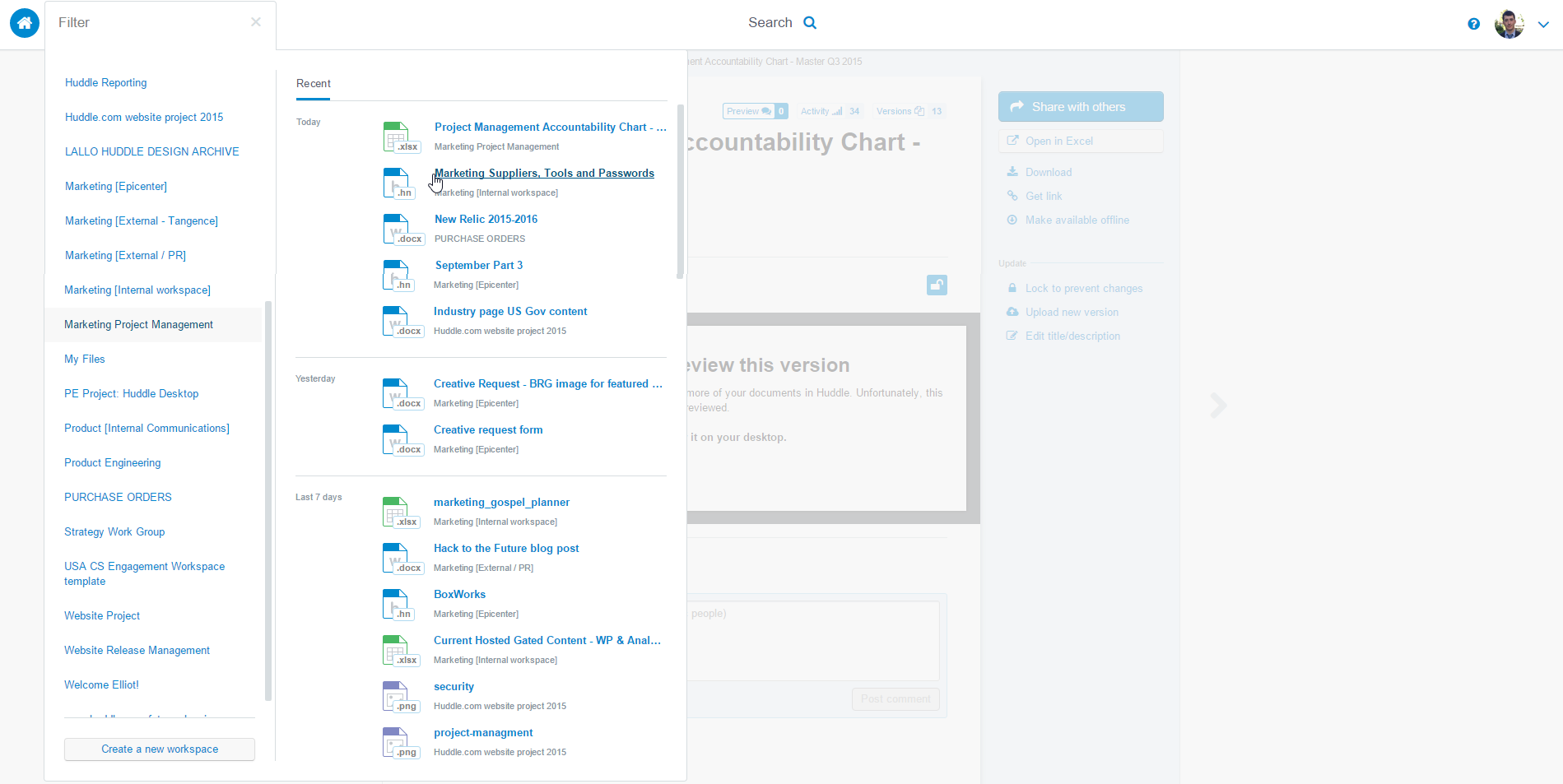Image resolution: width=1563 pixels, height=784 pixels.
Task: Click the workspace list scrollbar
Action: tap(268, 500)
